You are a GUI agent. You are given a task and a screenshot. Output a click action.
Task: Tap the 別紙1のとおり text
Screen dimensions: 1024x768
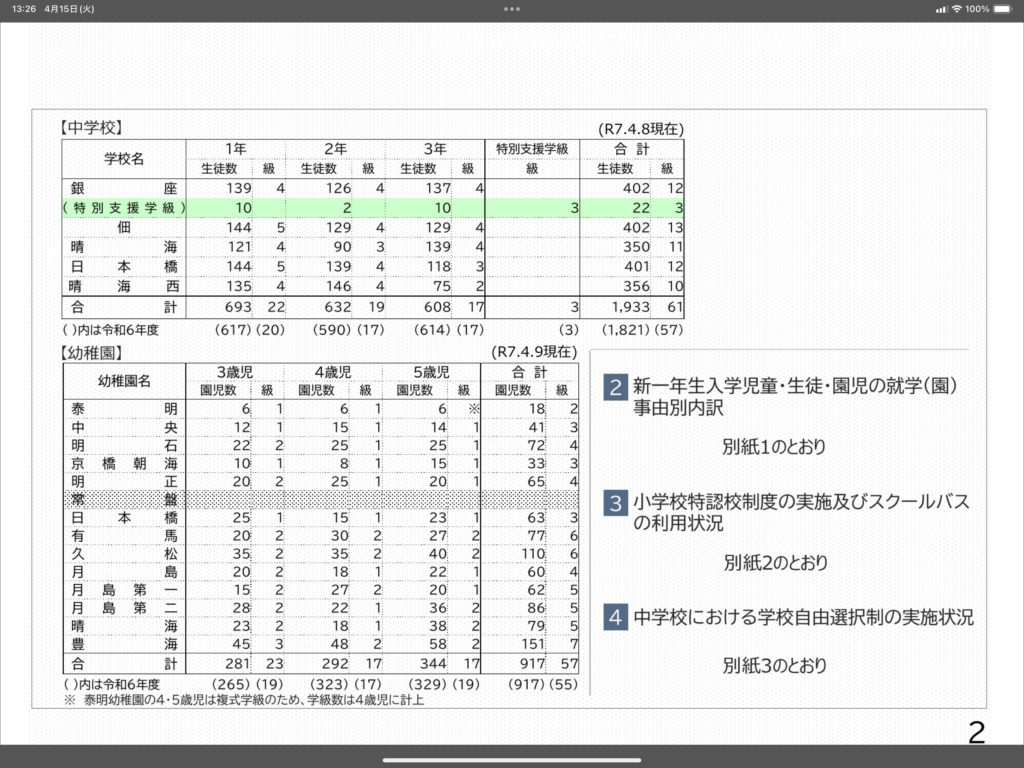pyautogui.click(x=774, y=447)
